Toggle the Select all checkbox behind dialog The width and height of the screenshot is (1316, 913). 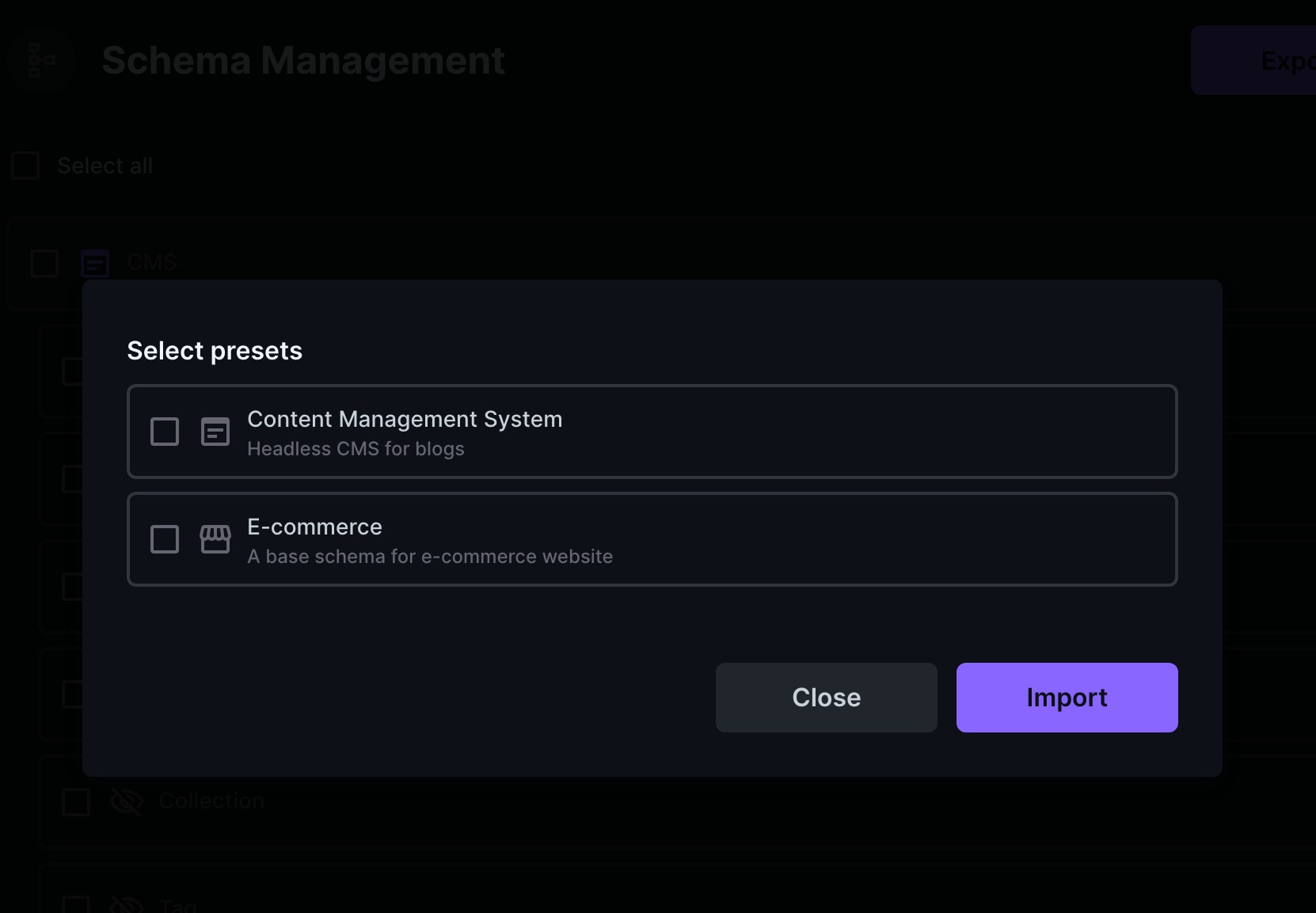point(25,165)
